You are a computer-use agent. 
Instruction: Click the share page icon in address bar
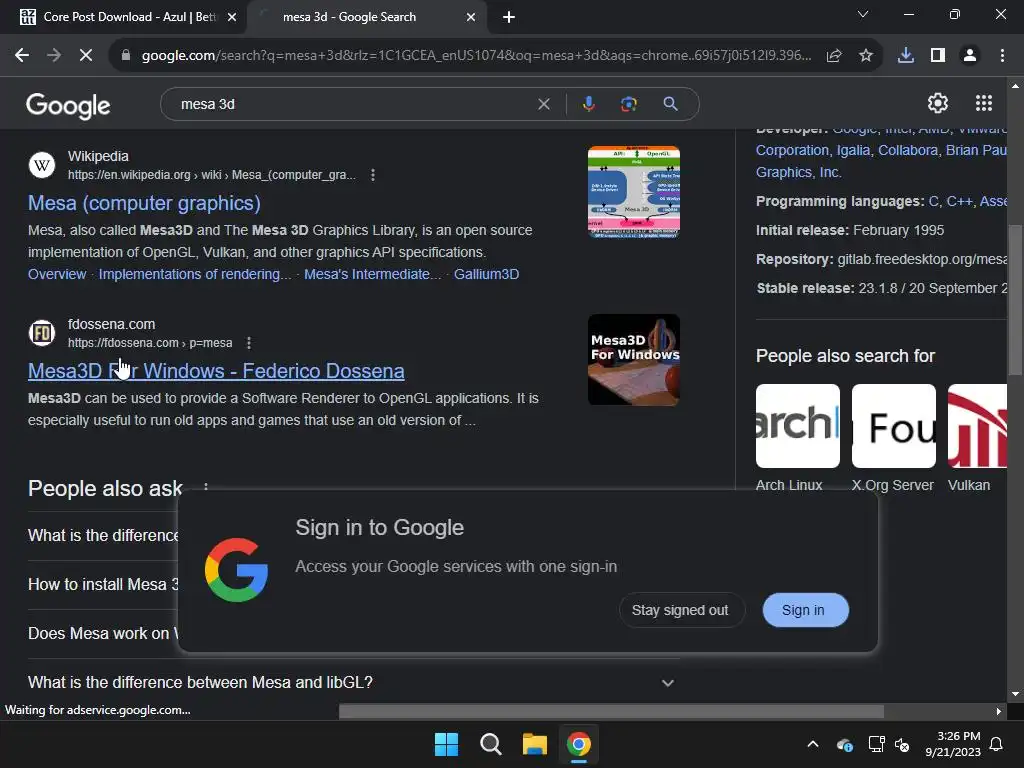834,56
